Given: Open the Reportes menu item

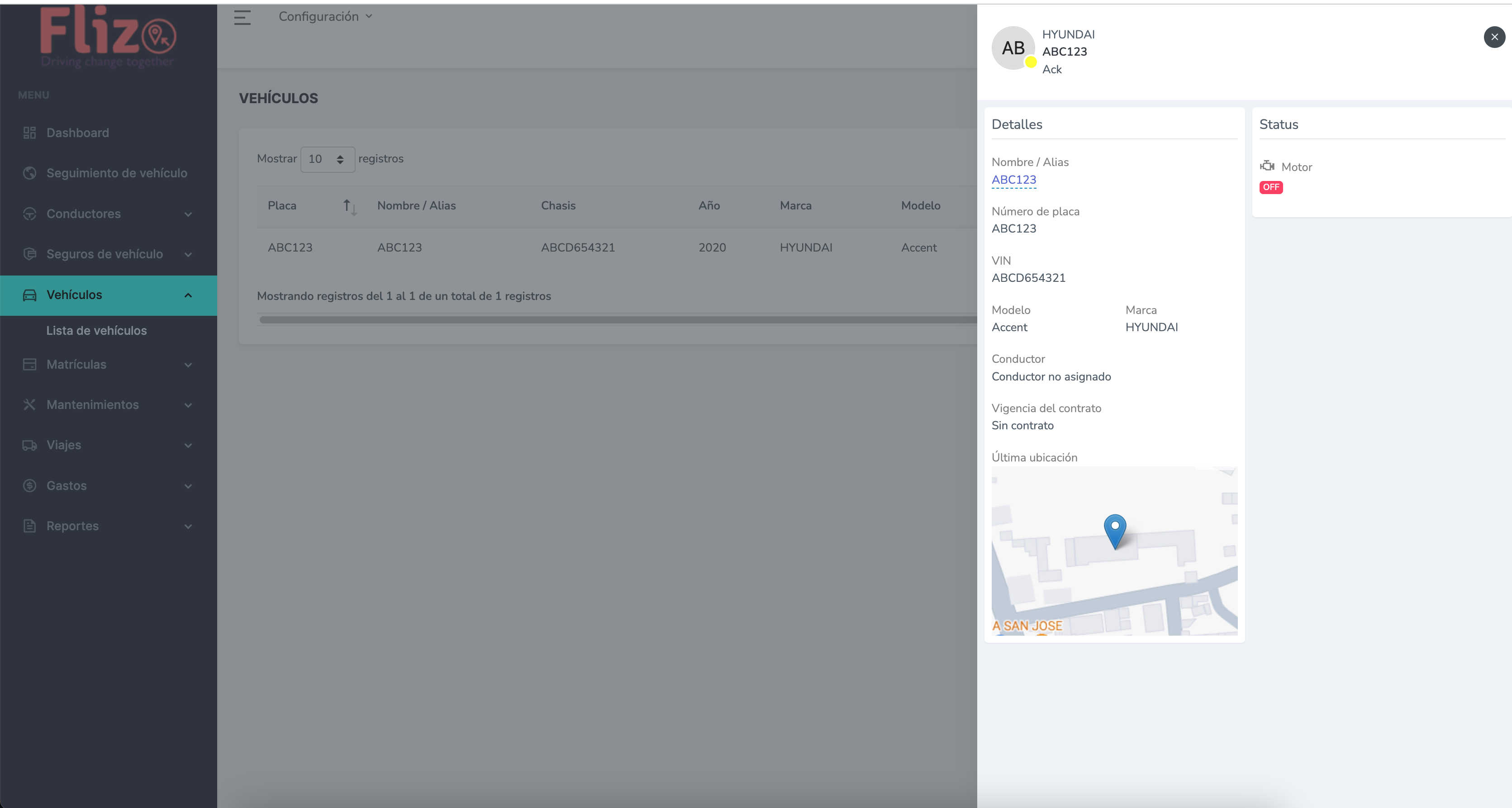Looking at the screenshot, I should pyautogui.click(x=109, y=526).
